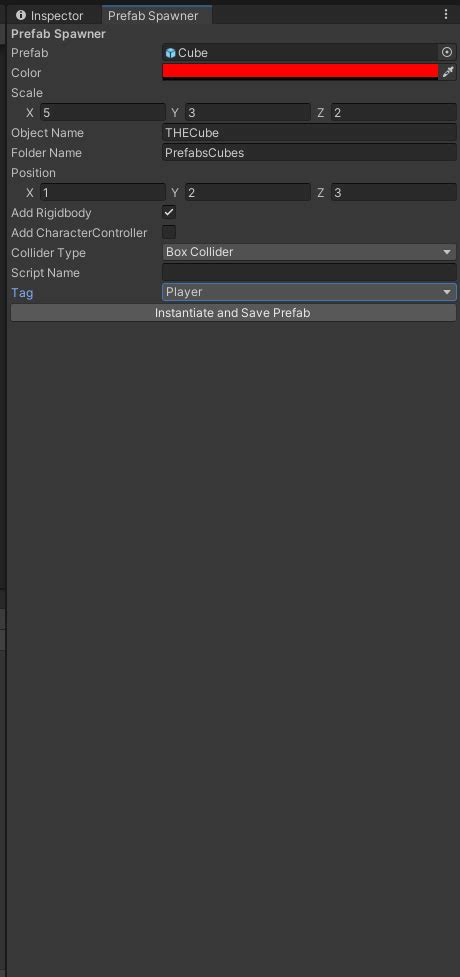
Task: Enable the Add CharacterController checkbox
Action: click(x=169, y=232)
